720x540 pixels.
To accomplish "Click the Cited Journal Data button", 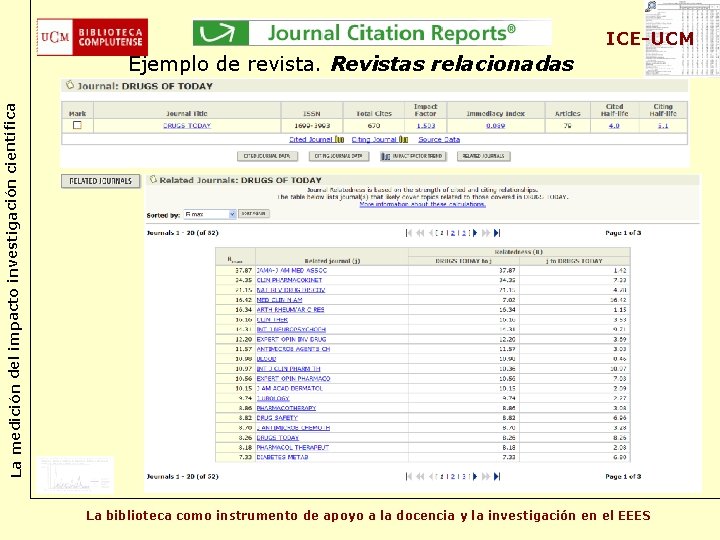I will coord(267,156).
